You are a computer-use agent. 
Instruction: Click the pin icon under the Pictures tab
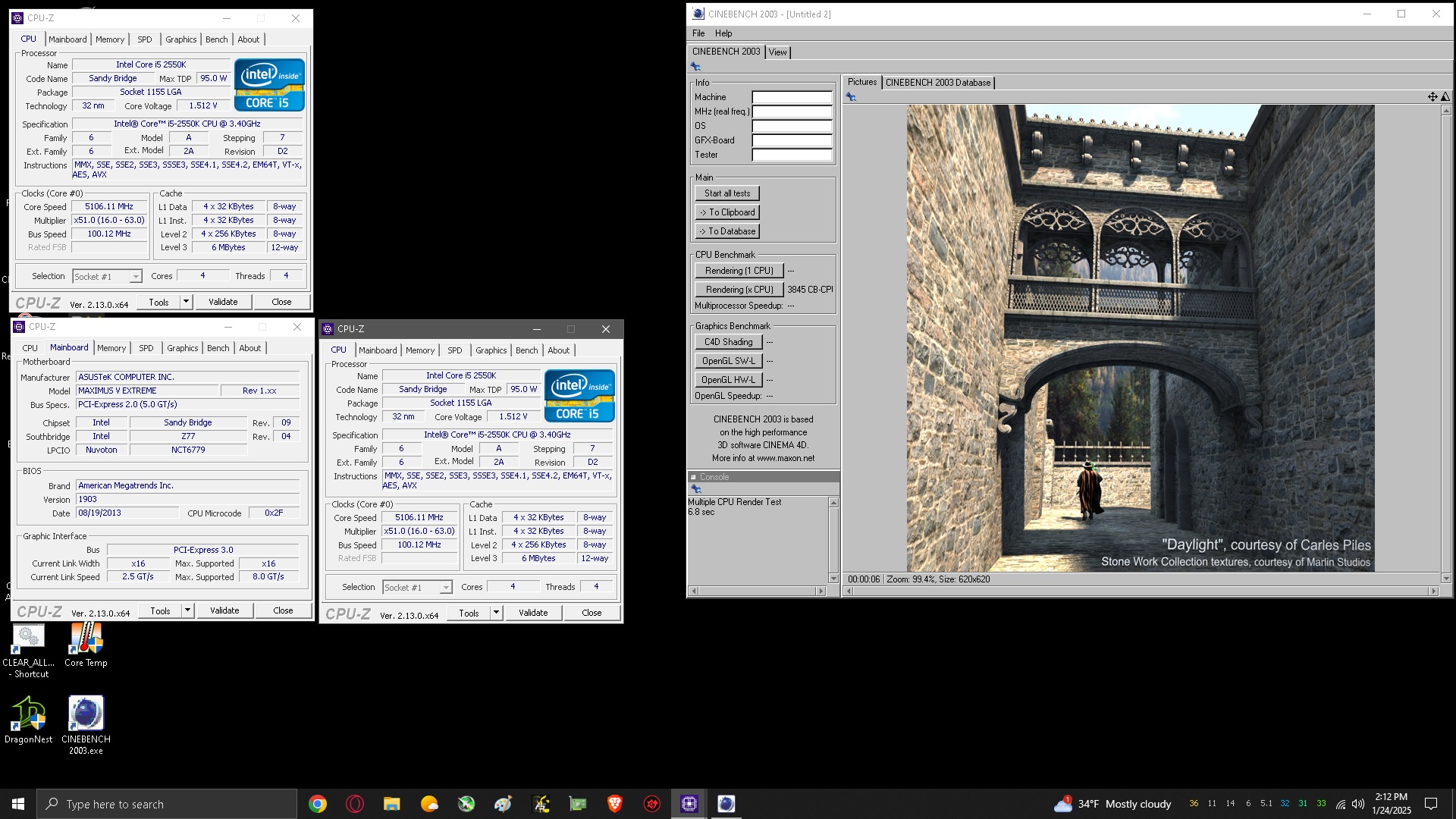851,97
